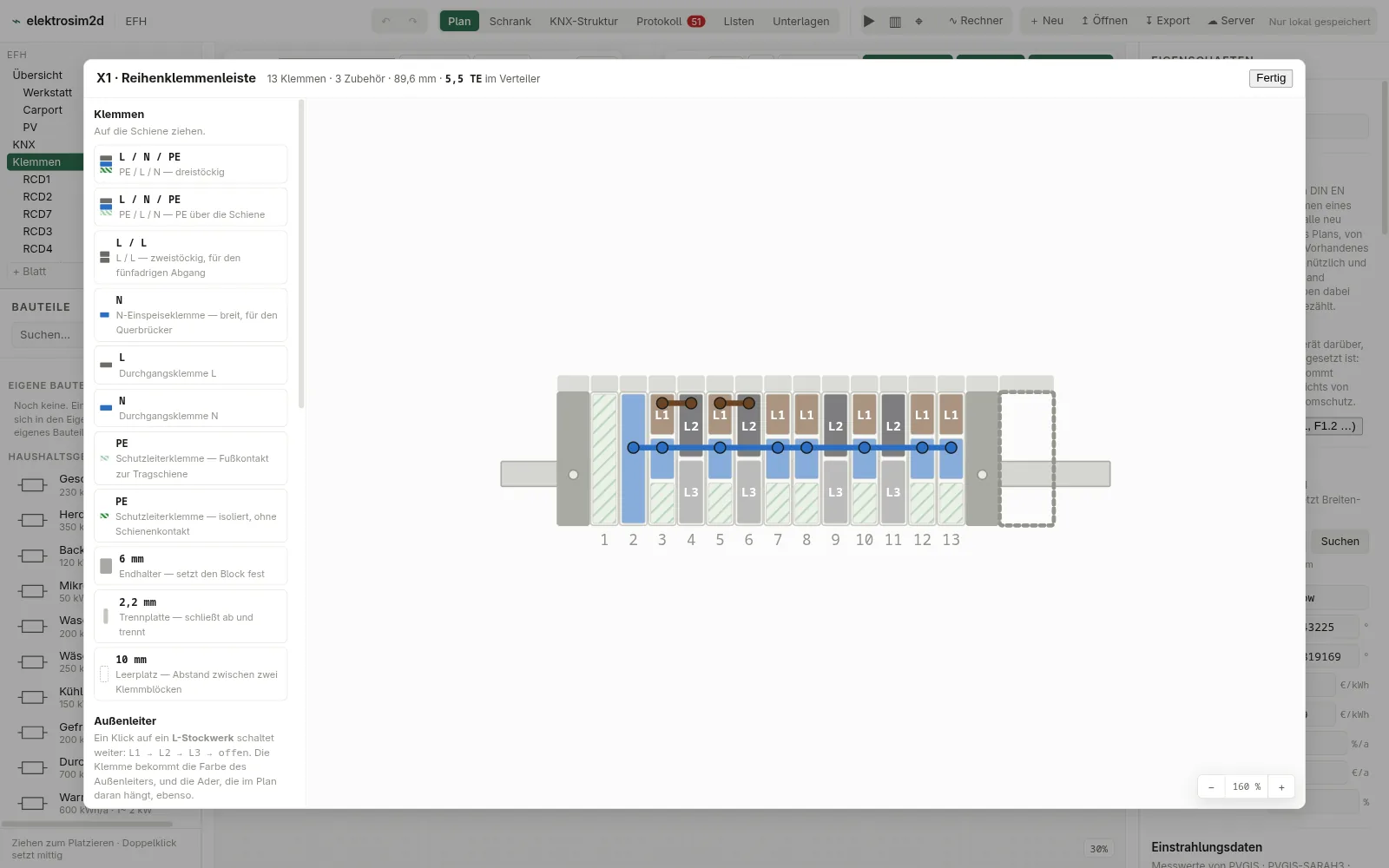
Task: Select the 2,2 mm Trennplatte item
Action: 190,616
